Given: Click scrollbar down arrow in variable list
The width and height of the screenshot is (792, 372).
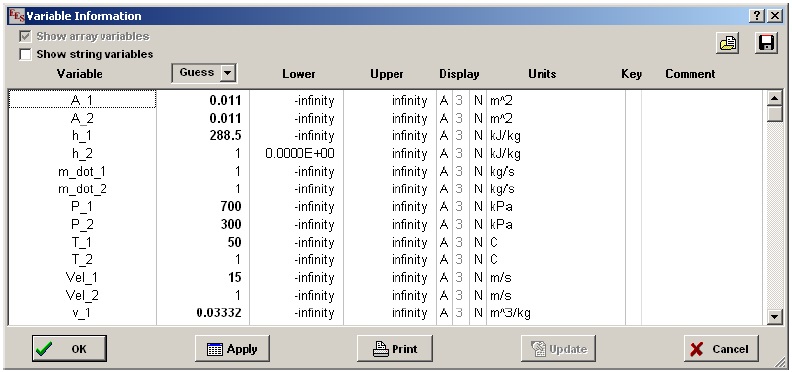Looking at the screenshot, I should coord(774,317).
